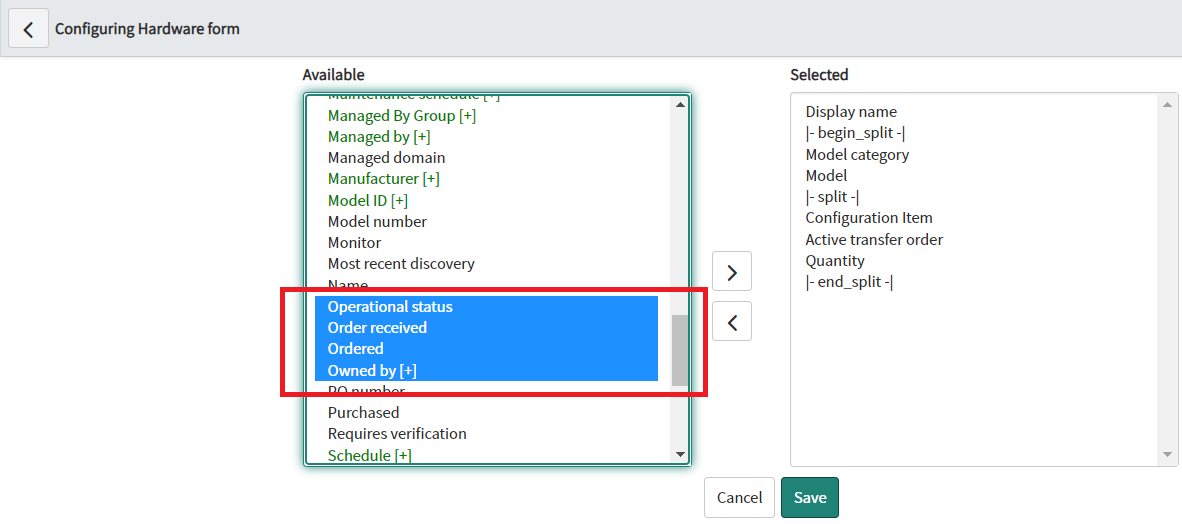The width and height of the screenshot is (1182, 524).
Task: Select Active transfer order entry
Action: click(874, 240)
